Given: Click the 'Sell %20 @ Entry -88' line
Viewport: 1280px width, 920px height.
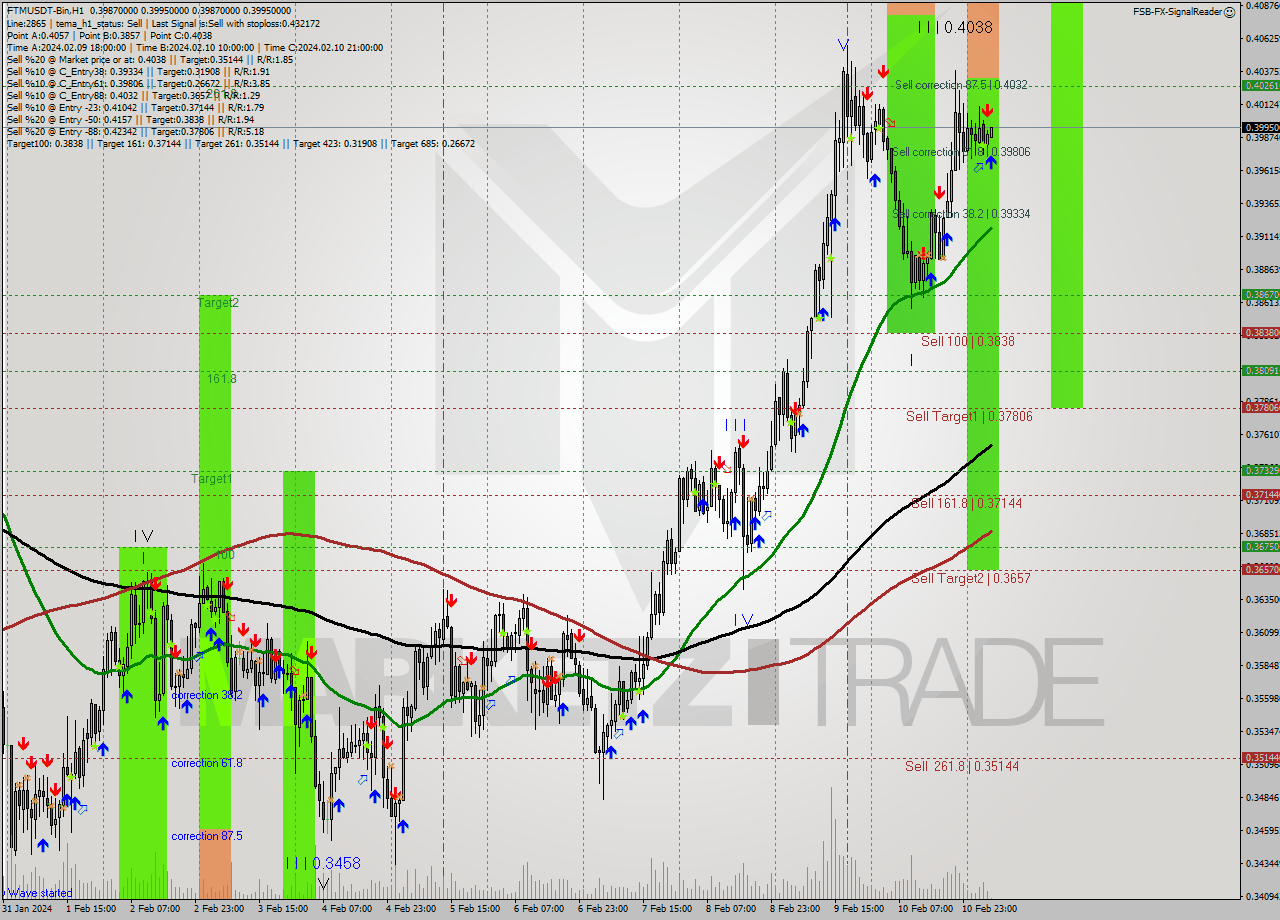Looking at the screenshot, I should (x=135, y=131).
